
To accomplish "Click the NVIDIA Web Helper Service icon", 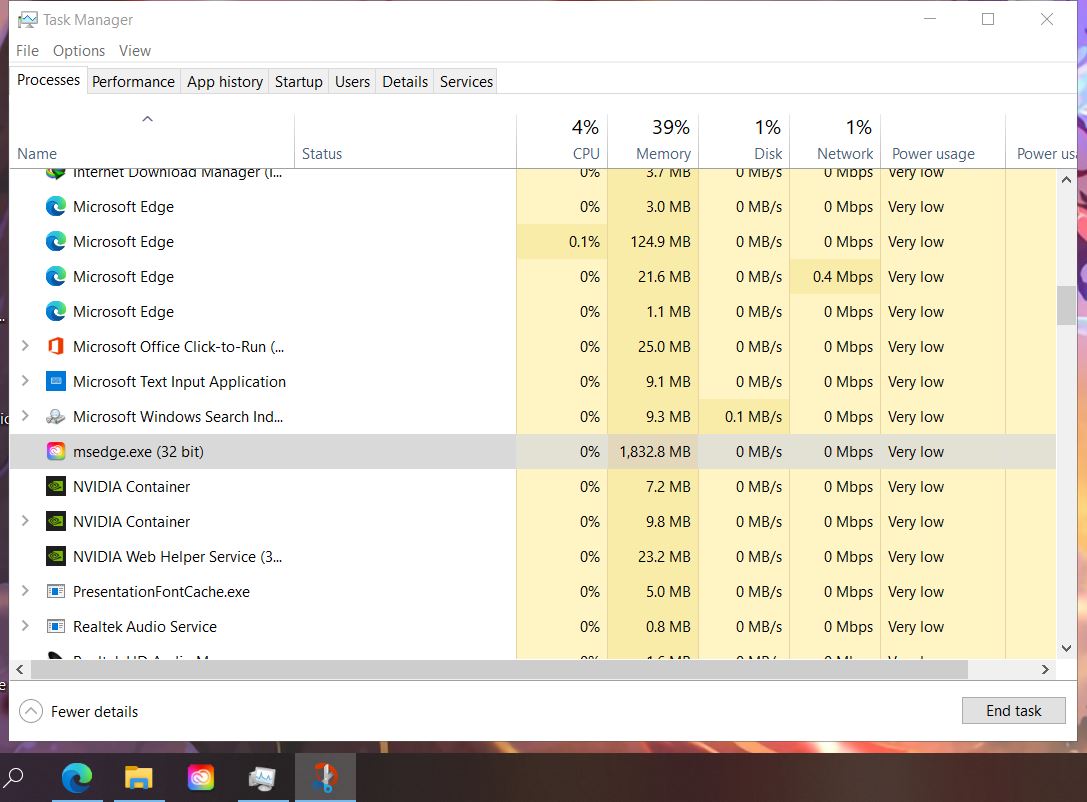I will 56,557.
